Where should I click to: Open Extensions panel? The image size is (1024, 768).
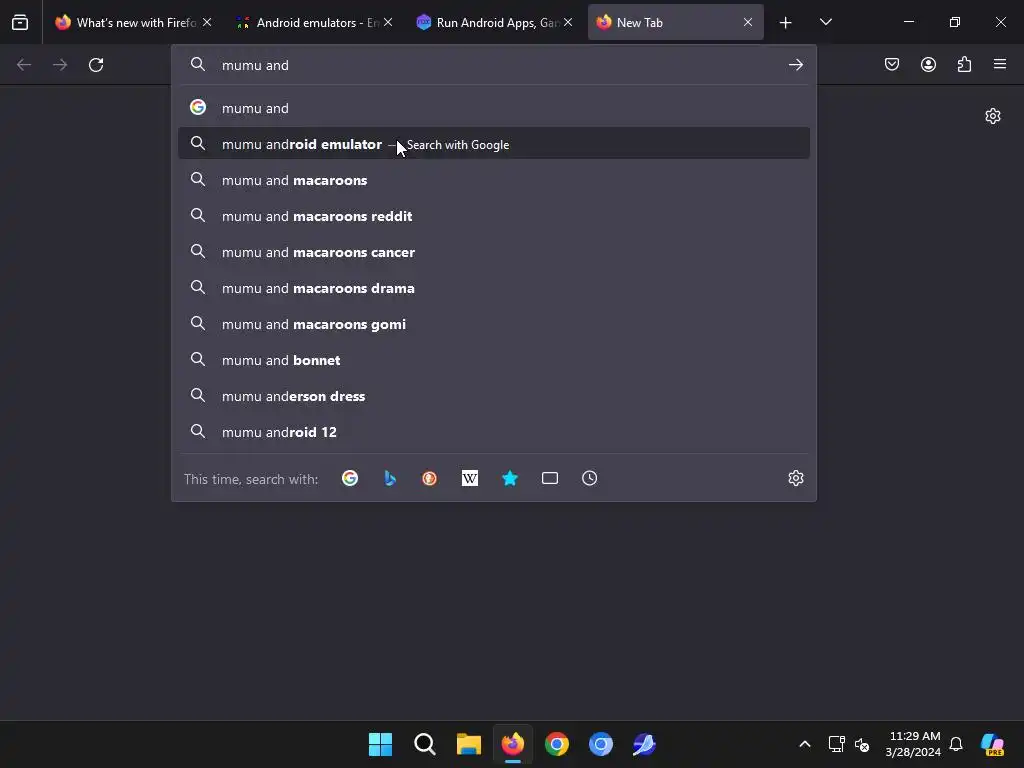coord(964,64)
